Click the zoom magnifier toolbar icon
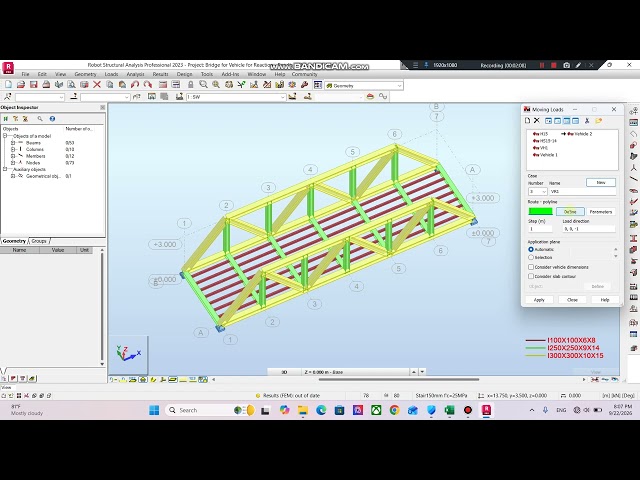 203,85
